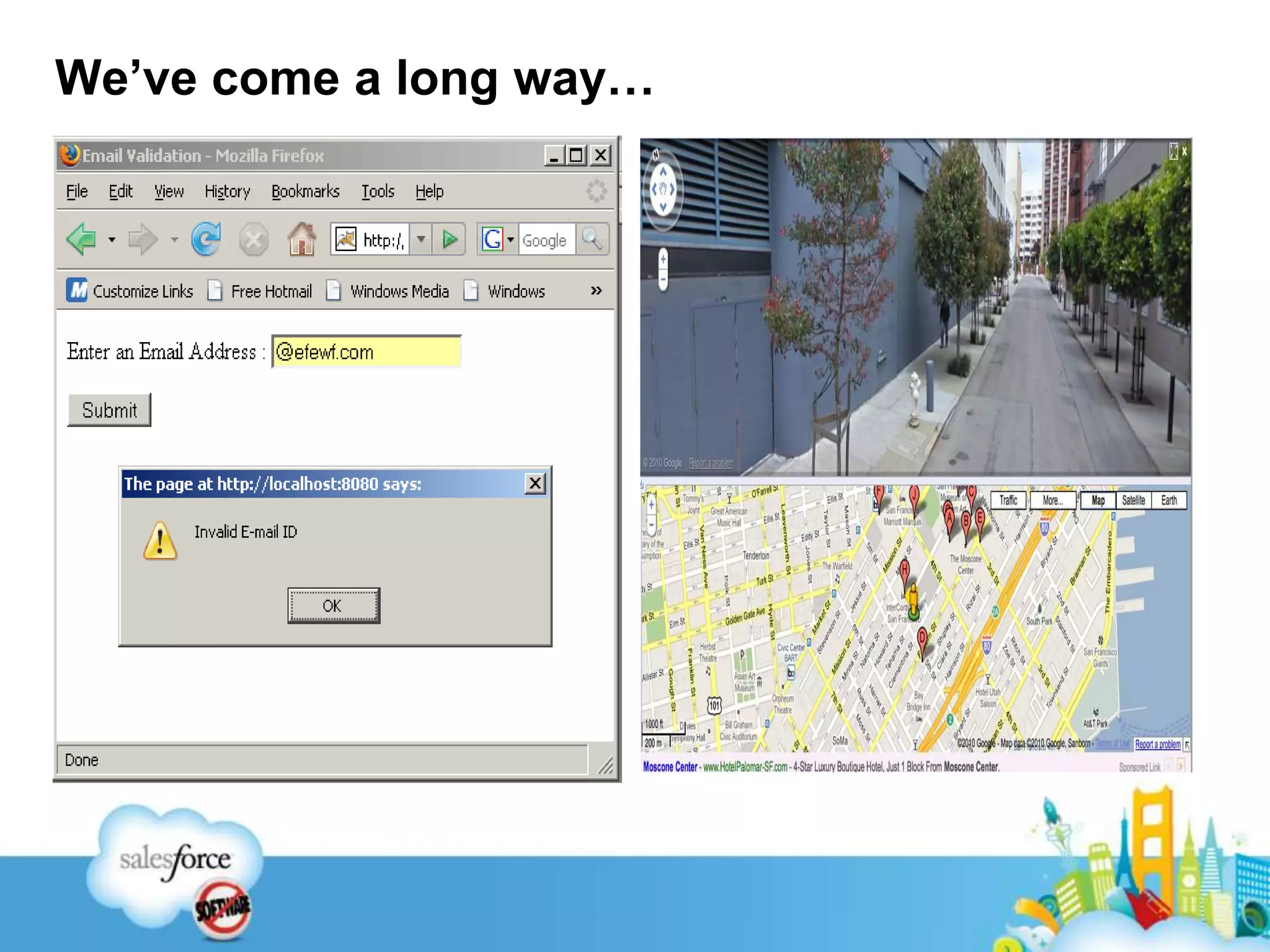
Task: Click the Submit button
Action: click(x=109, y=410)
